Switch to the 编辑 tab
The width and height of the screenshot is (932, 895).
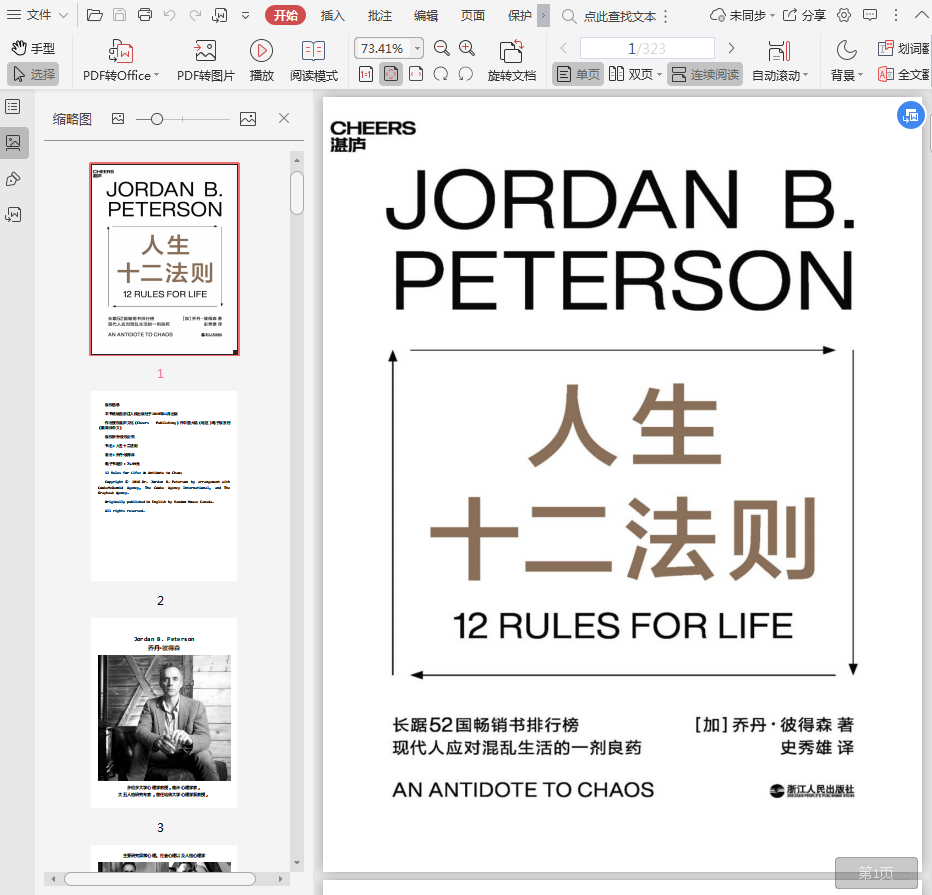(426, 15)
